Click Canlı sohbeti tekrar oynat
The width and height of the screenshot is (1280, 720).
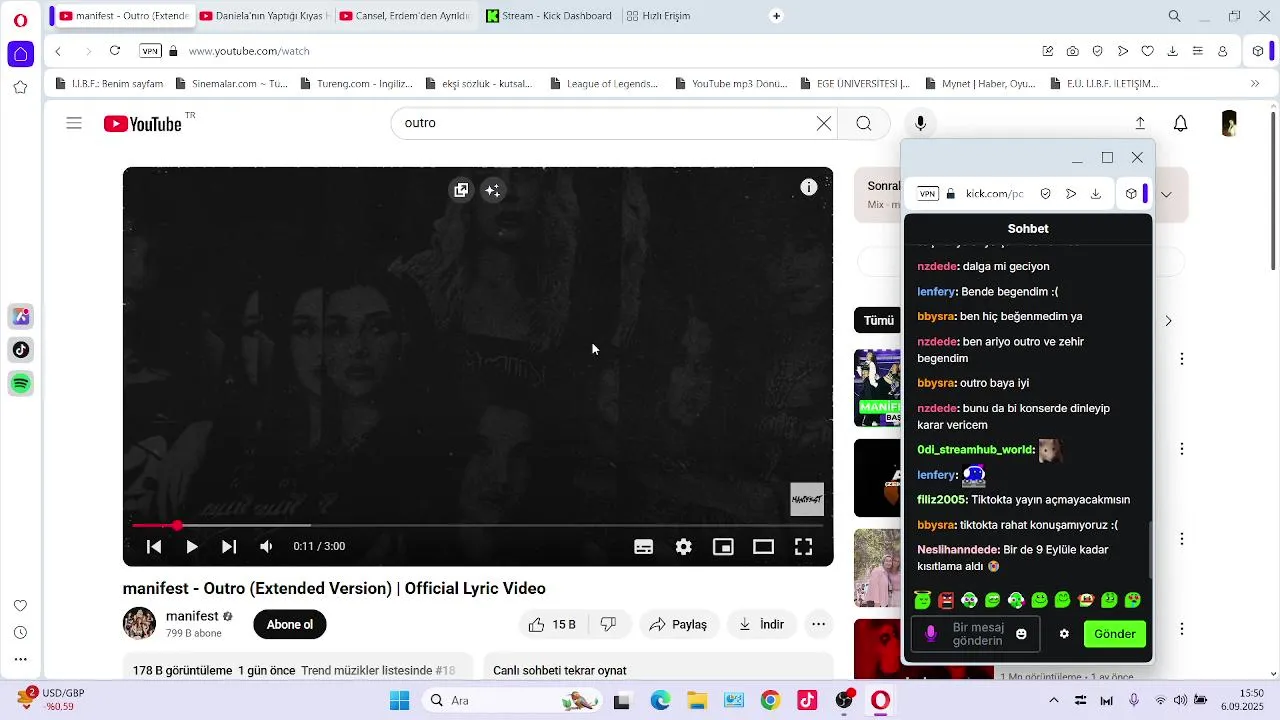click(560, 670)
